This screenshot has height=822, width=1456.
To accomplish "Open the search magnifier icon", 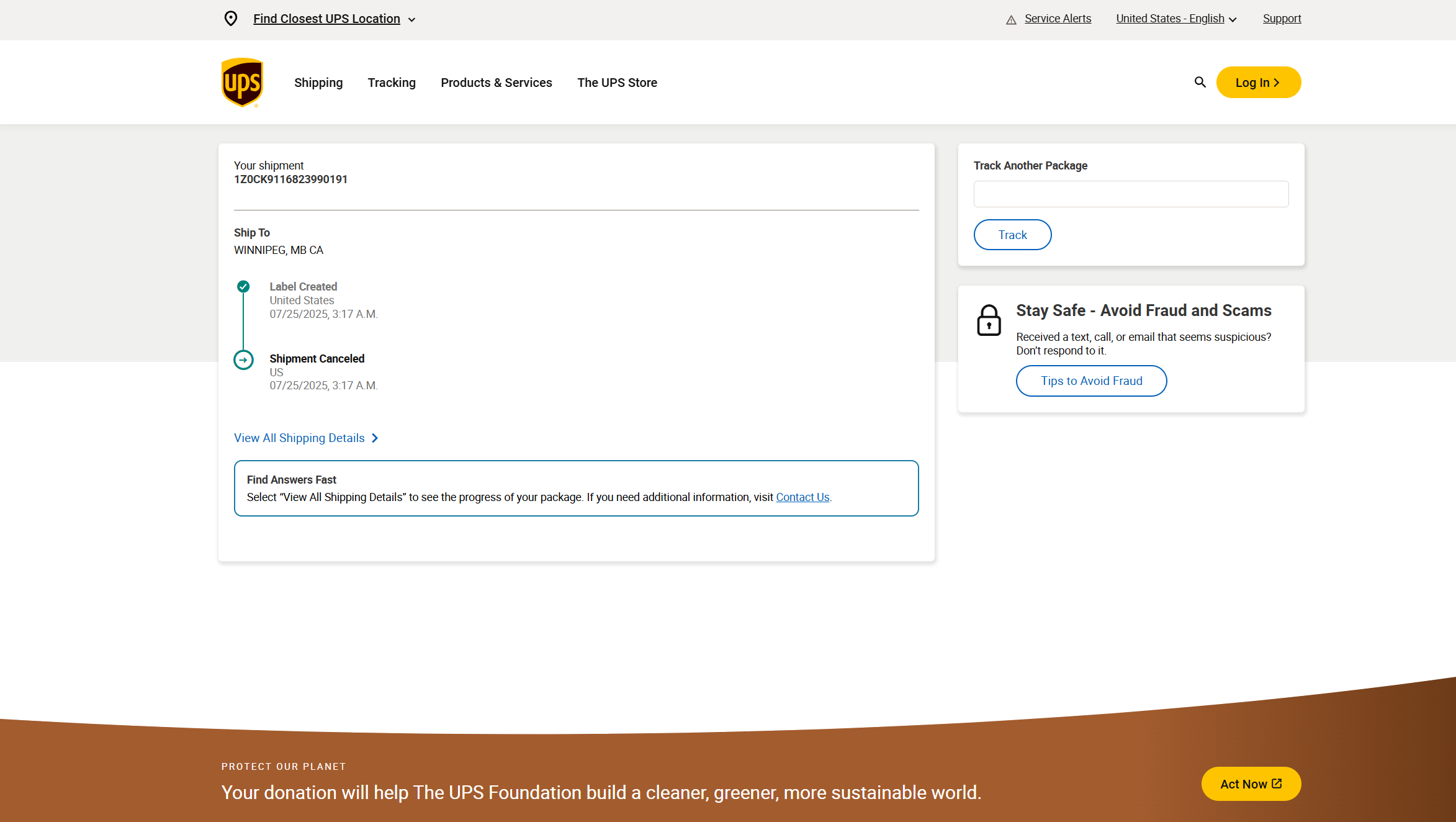I will coord(1200,82).
